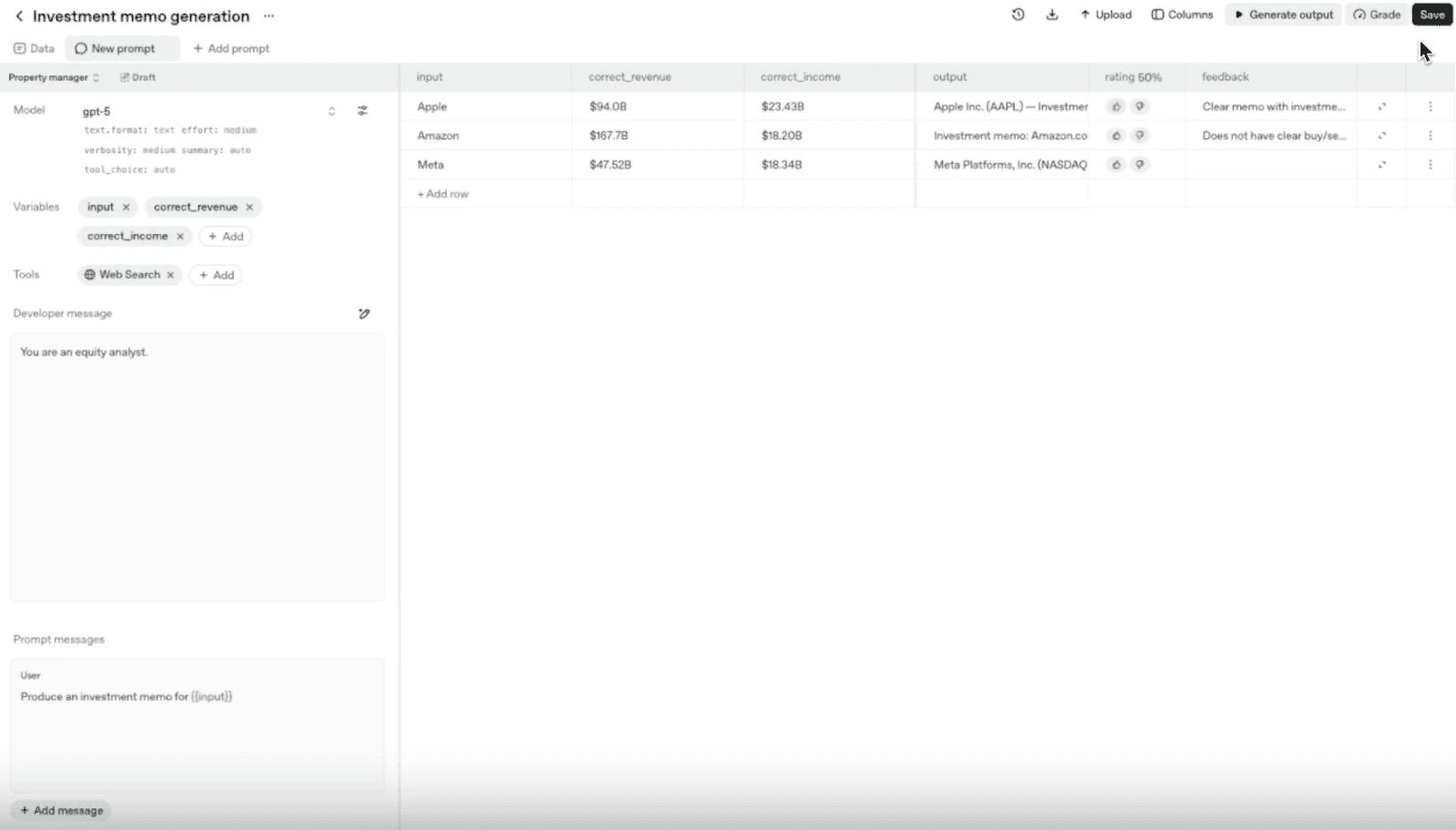Remove the correct_revenue variable
Screen dimensions: 1456x830
pyautogui.click(x=249, y=207)
